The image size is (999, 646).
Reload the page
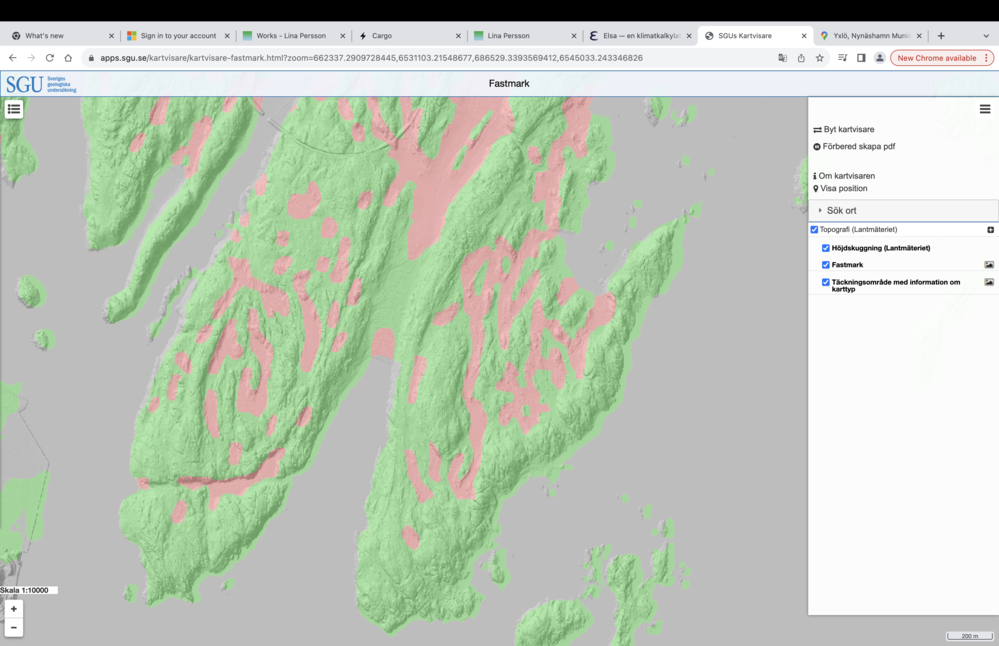[49, 58]
